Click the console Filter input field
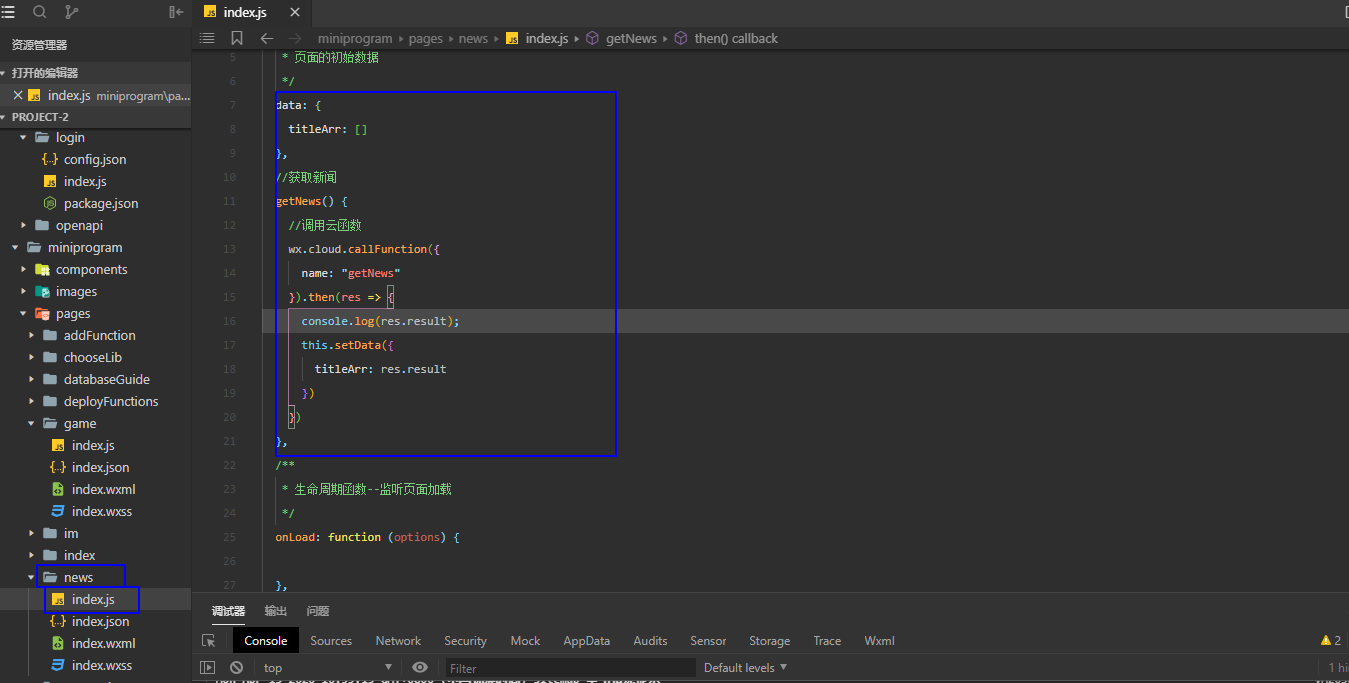The height and width of the screenshot is (683, 1349). pyautogui.click(x=568, y=668)
